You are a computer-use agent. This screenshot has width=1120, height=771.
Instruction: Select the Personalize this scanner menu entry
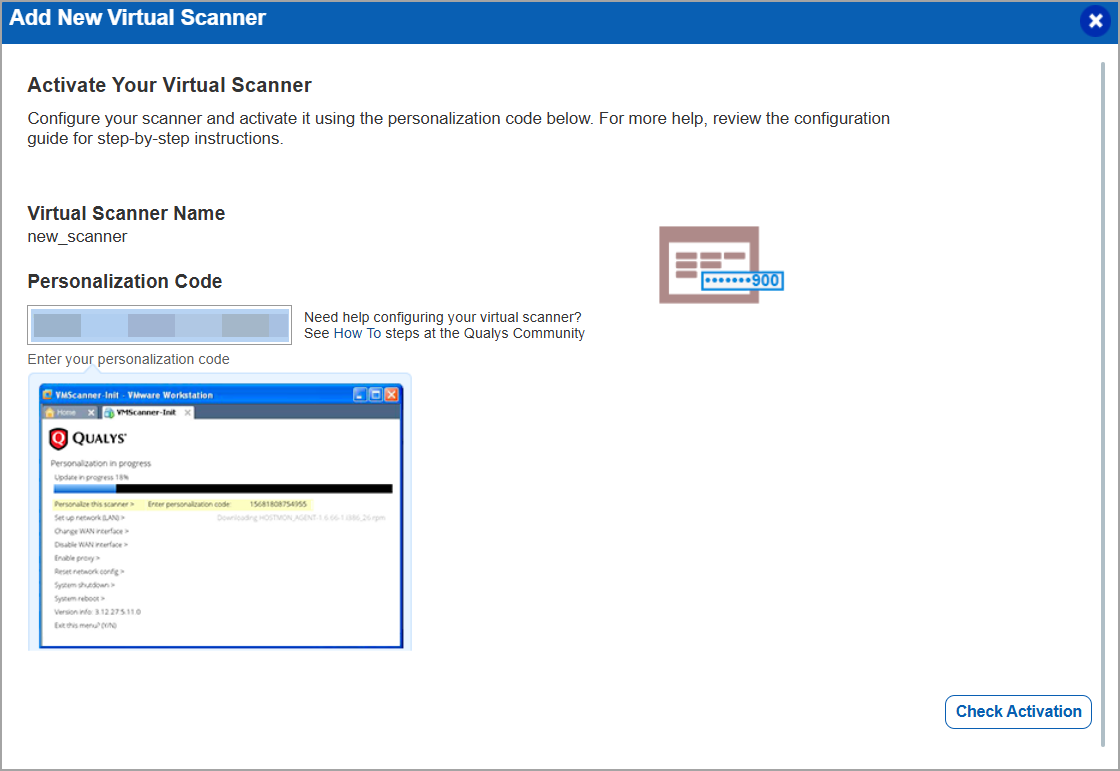pos(92,502)
